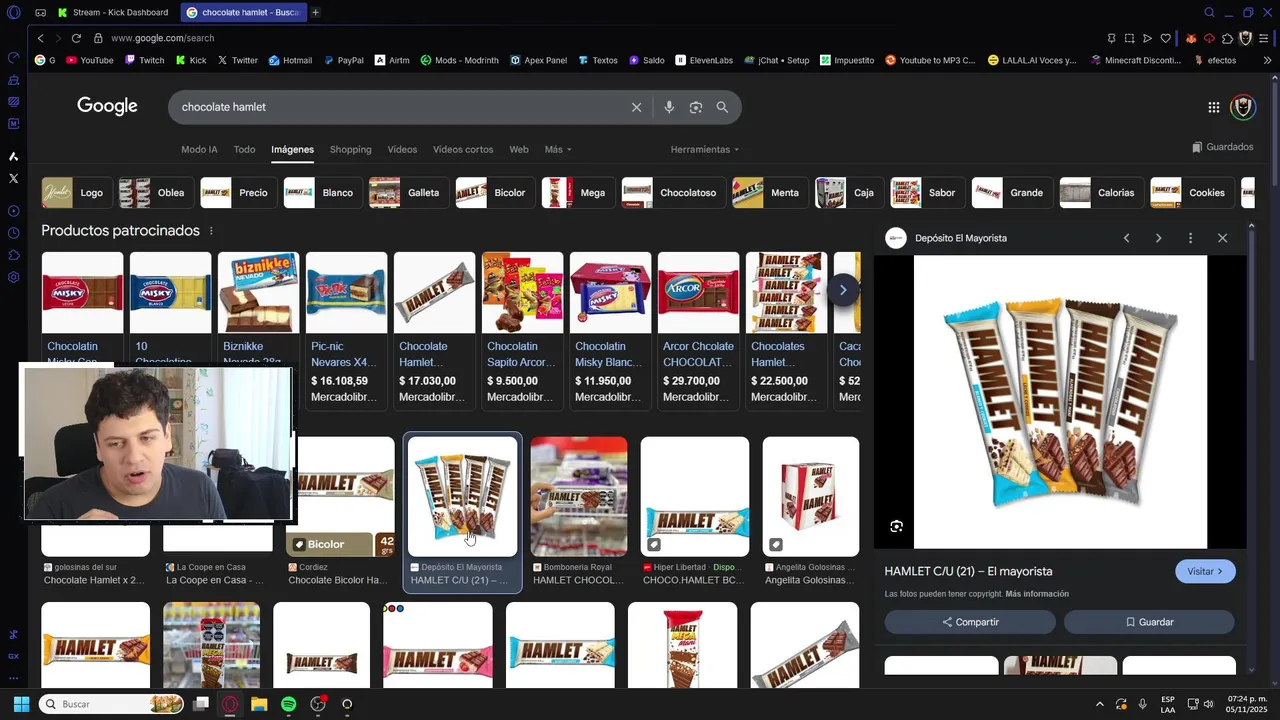Go back to the previous page

(40, 38)
